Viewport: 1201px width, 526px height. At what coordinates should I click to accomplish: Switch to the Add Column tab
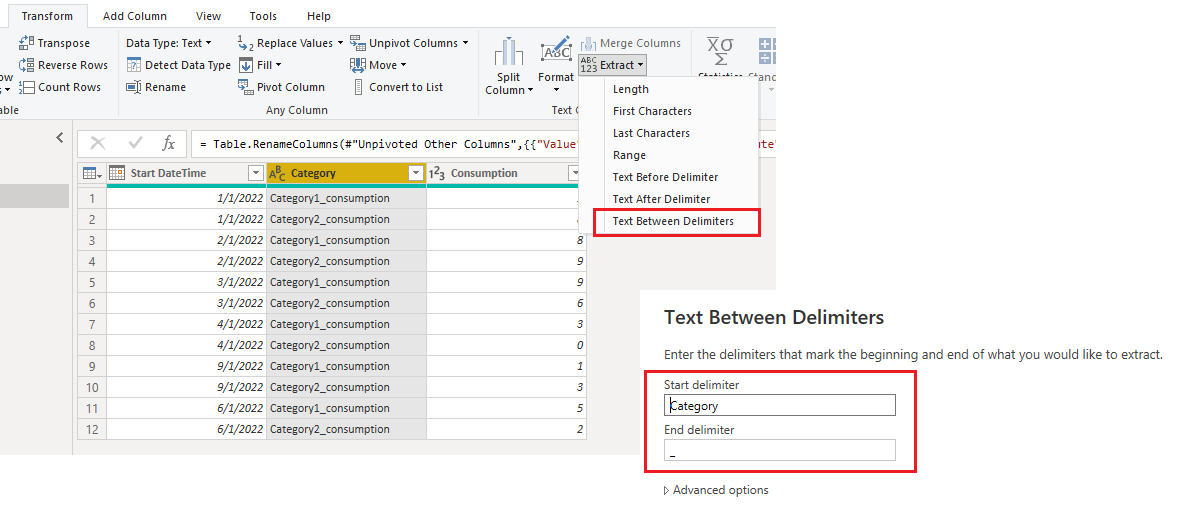click(x=135, y=16)
